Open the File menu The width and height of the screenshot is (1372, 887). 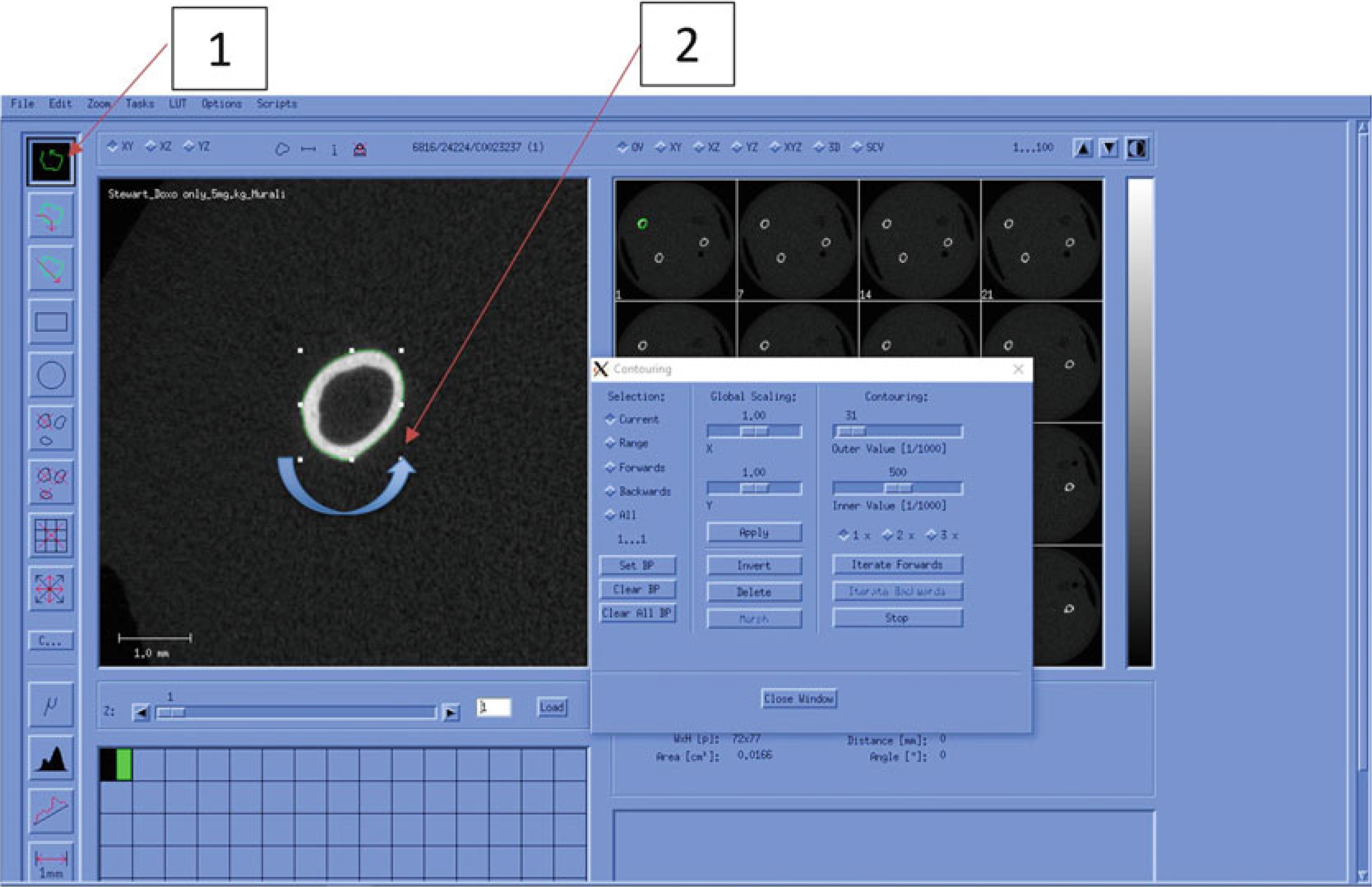(23, 104)
